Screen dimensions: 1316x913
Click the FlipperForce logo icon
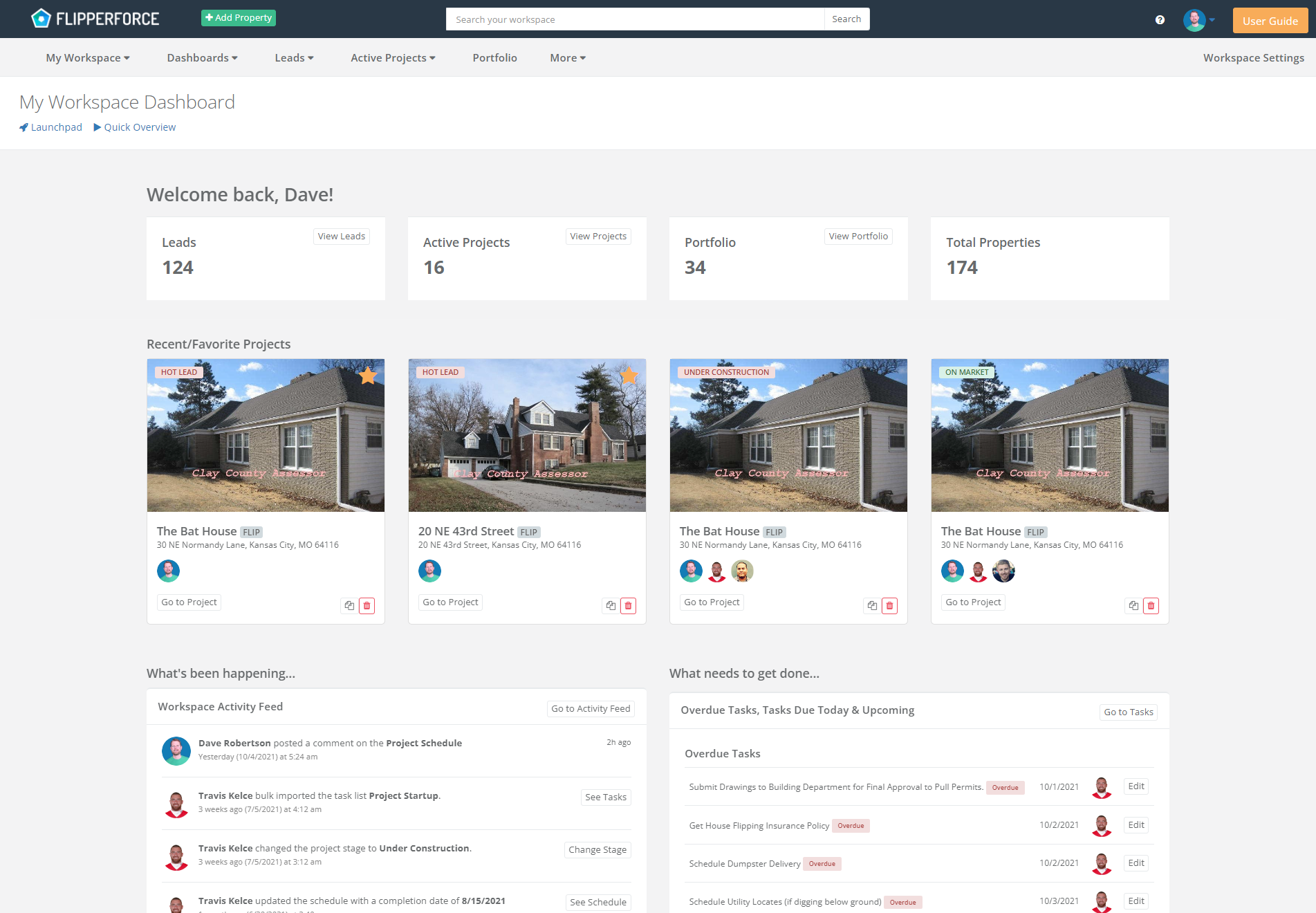tap(41, 17)
